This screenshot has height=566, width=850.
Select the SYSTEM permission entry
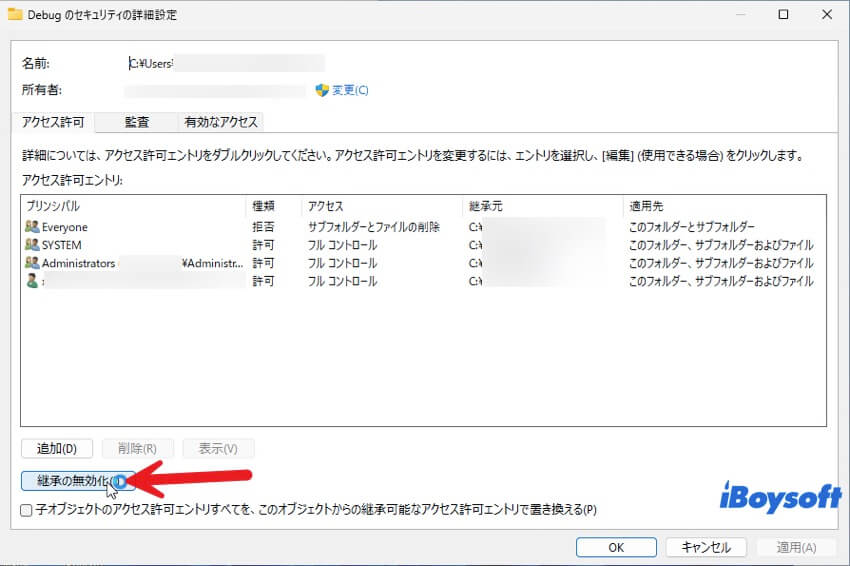(x=423, y=245)
